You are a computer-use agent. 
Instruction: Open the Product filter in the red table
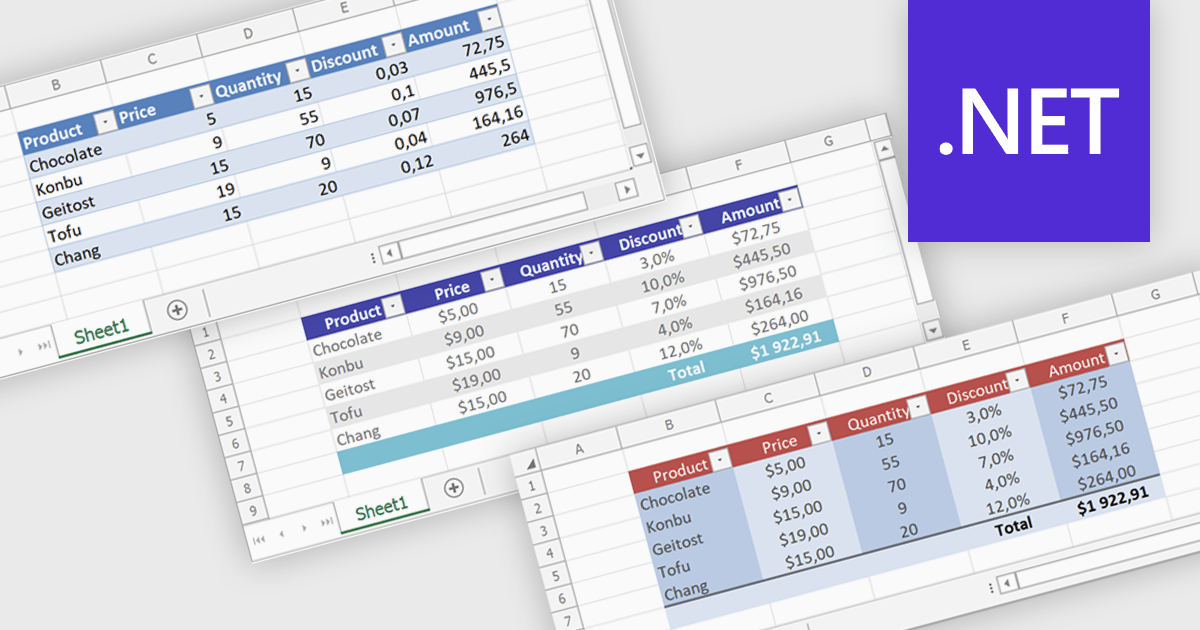(720, 460)
